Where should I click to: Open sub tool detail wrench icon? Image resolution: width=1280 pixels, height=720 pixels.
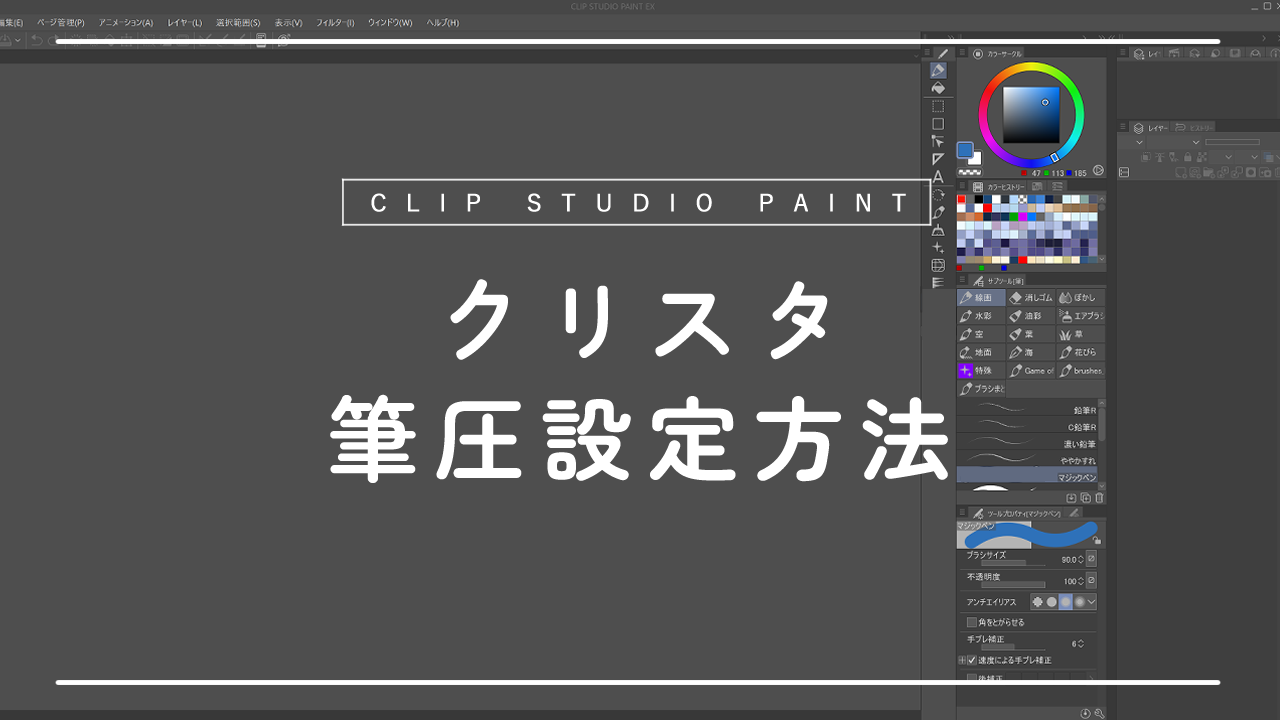tap(1099, 713)
